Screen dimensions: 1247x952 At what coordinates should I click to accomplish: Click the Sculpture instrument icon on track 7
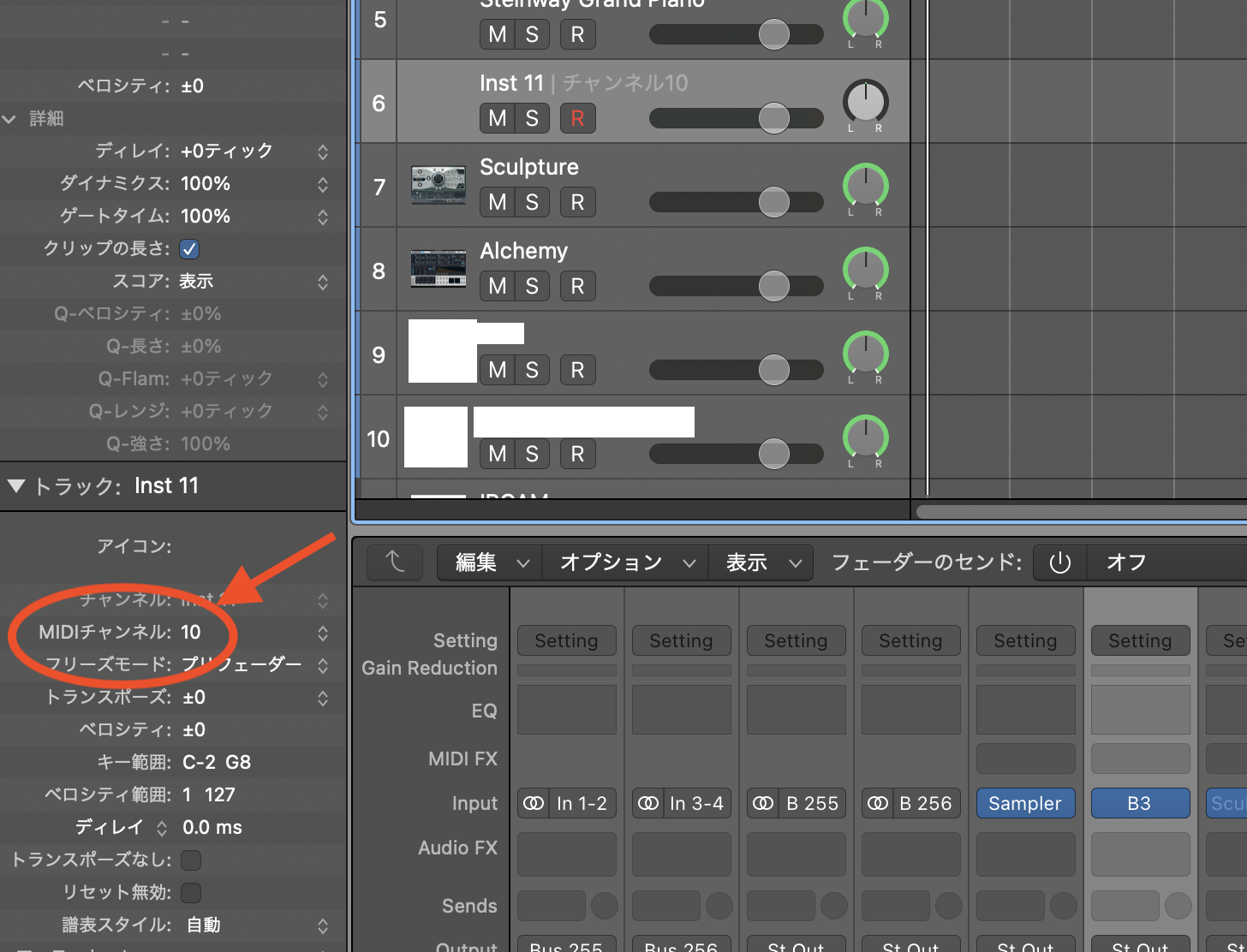point(439,186)
